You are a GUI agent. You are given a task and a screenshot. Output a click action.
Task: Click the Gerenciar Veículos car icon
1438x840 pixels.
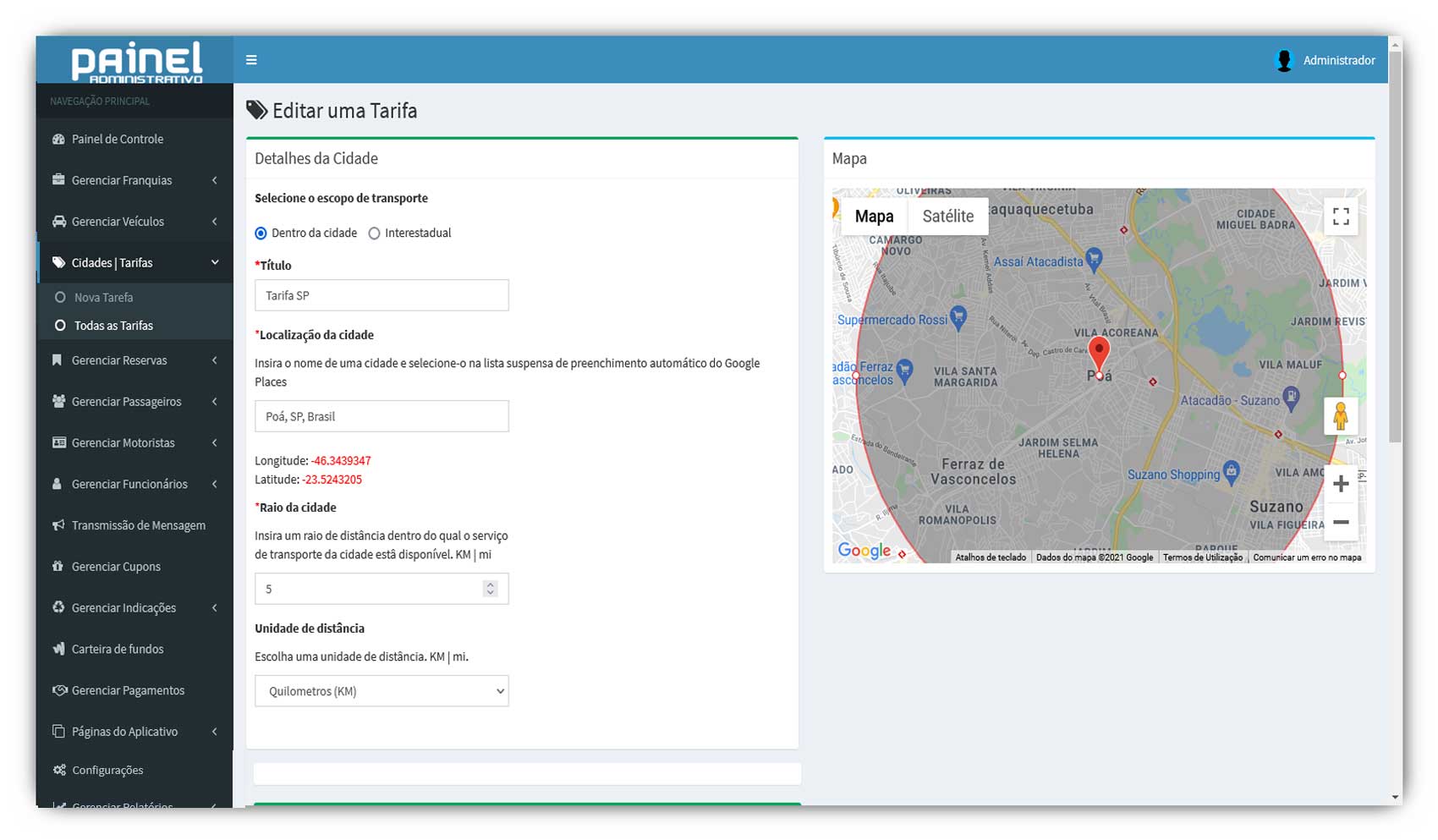tap(58, 221)
